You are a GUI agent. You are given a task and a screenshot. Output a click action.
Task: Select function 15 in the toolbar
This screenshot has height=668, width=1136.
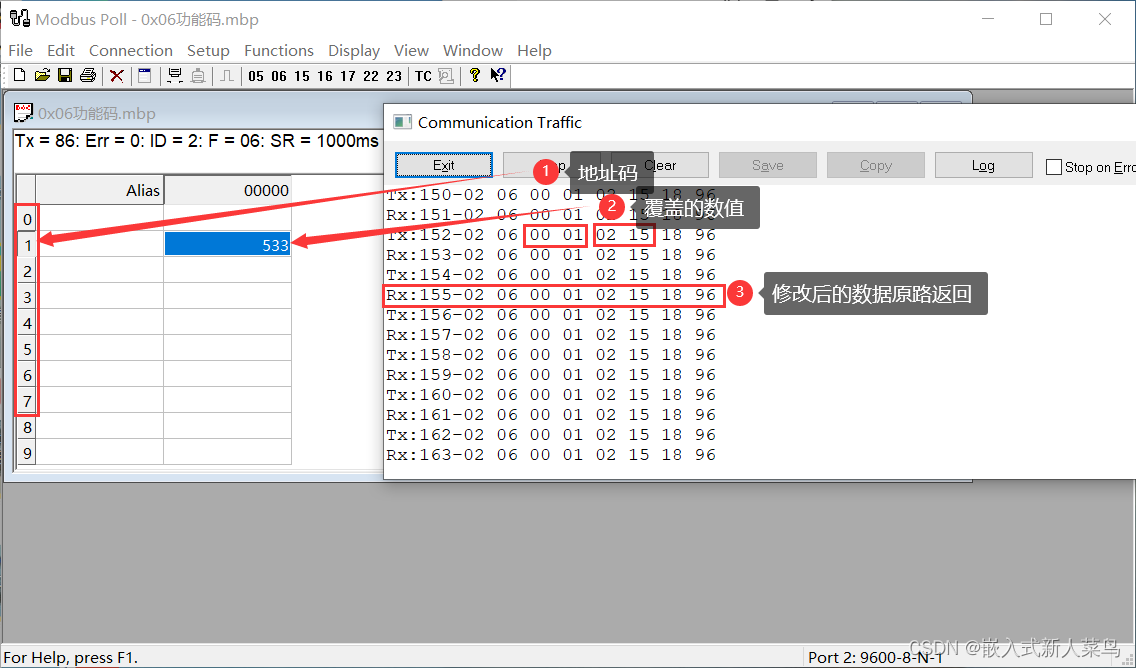302,76
